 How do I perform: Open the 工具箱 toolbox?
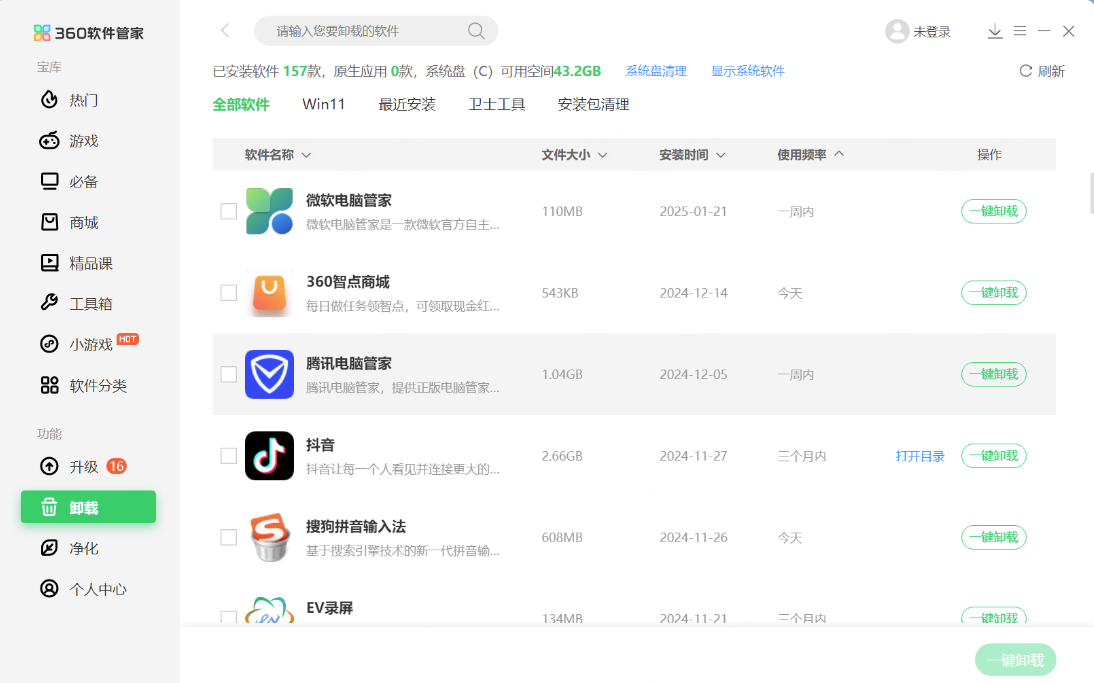(x=77, y=303)
